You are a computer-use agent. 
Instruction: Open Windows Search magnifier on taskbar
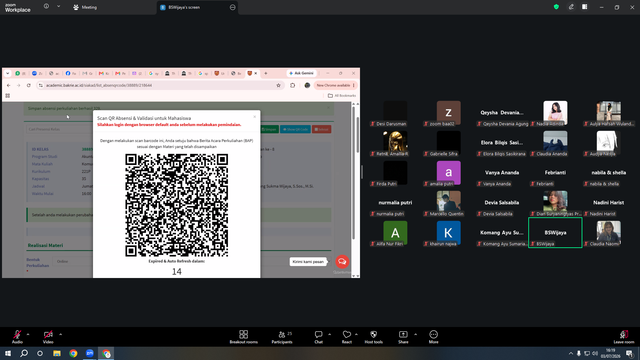click(24, 353)
